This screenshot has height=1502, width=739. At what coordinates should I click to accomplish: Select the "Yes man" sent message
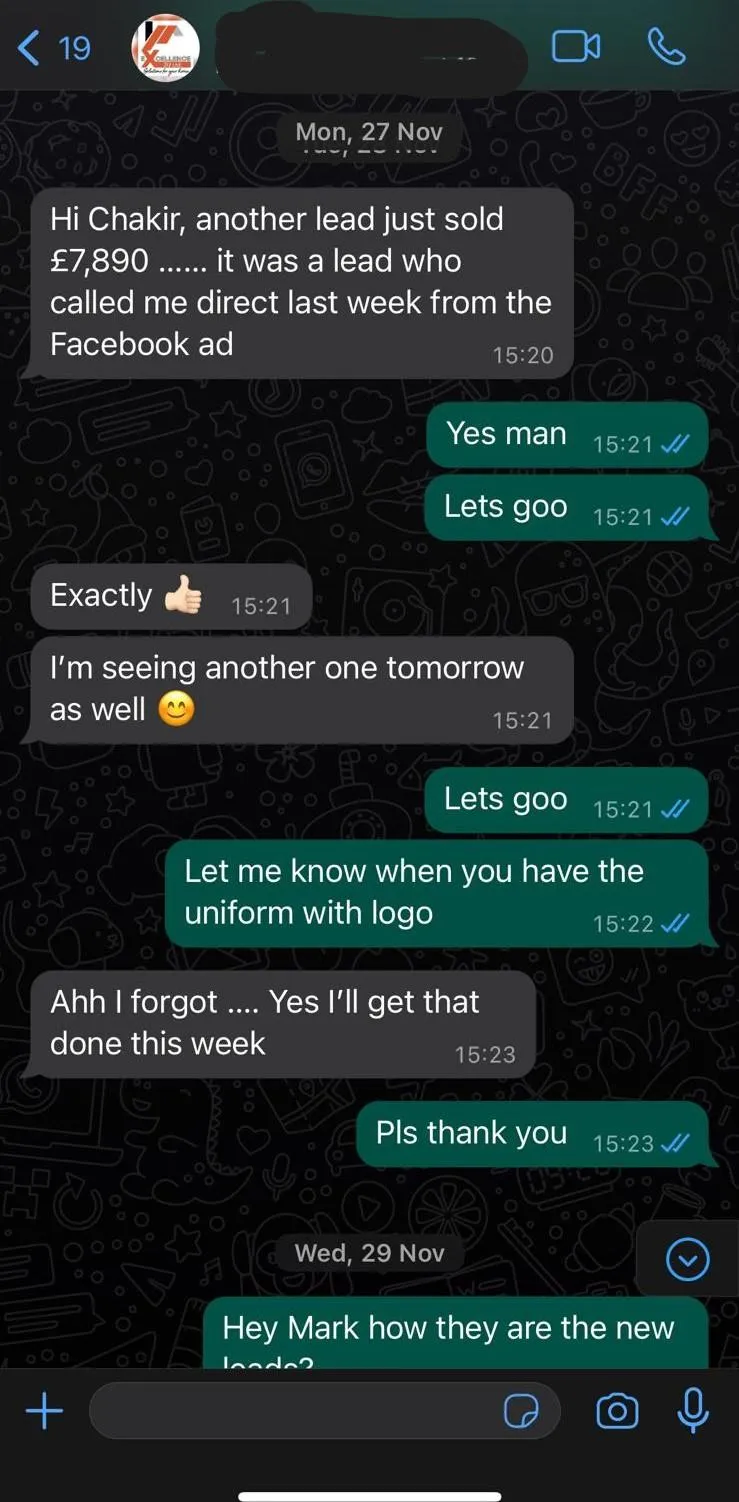pyautogui.click(x=567, y=435)
